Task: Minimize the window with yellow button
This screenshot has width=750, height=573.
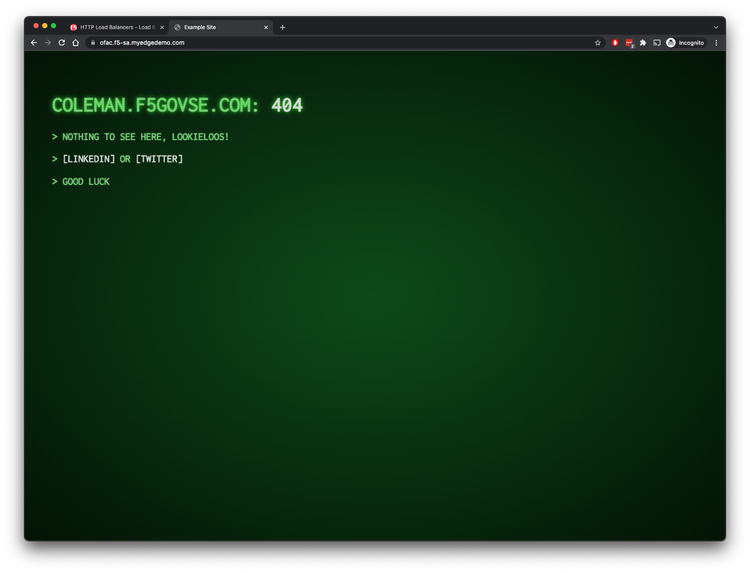Action: point(44,26)
